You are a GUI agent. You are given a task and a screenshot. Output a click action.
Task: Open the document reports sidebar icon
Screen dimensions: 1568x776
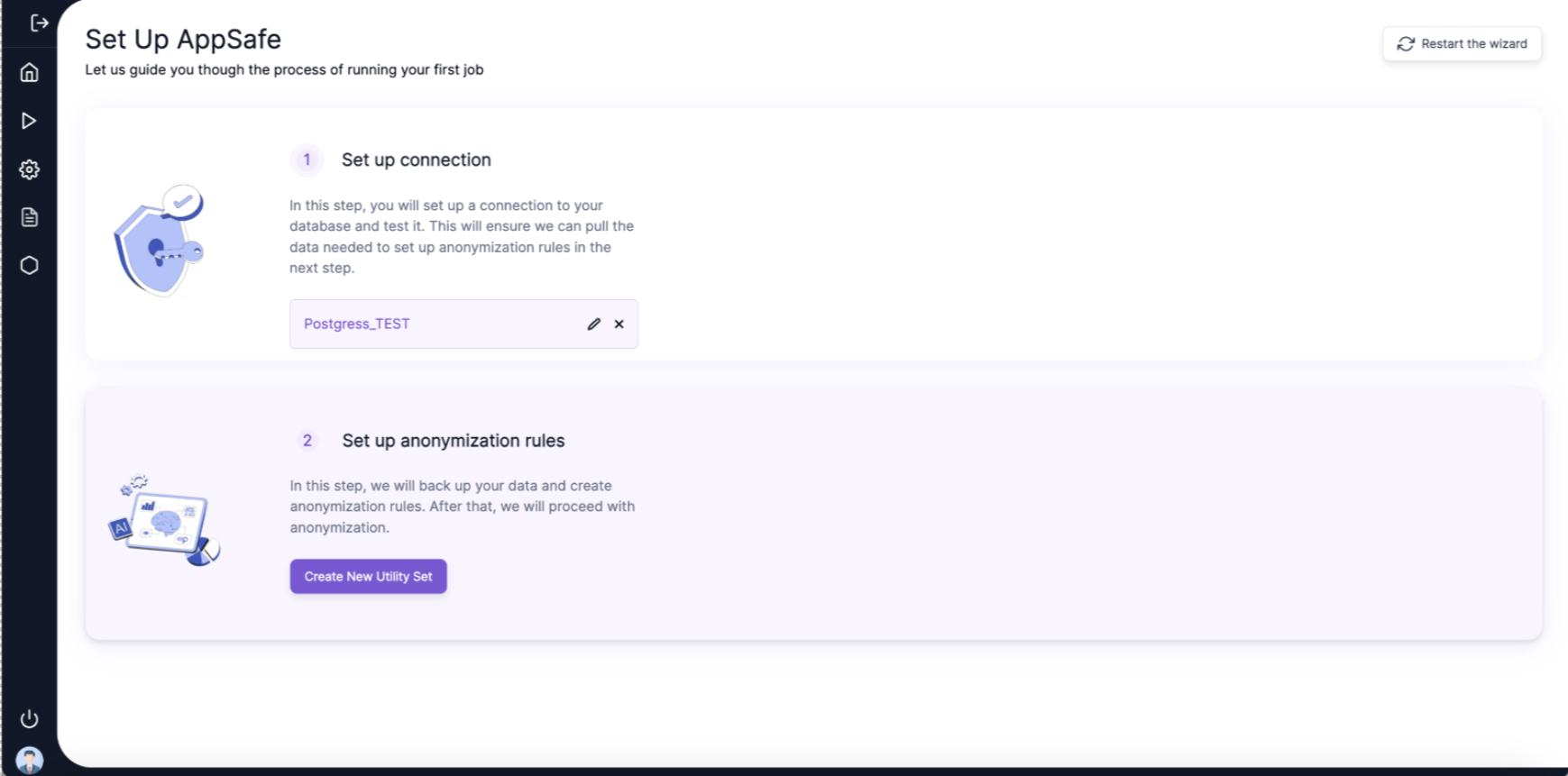(x=29, y=217)
